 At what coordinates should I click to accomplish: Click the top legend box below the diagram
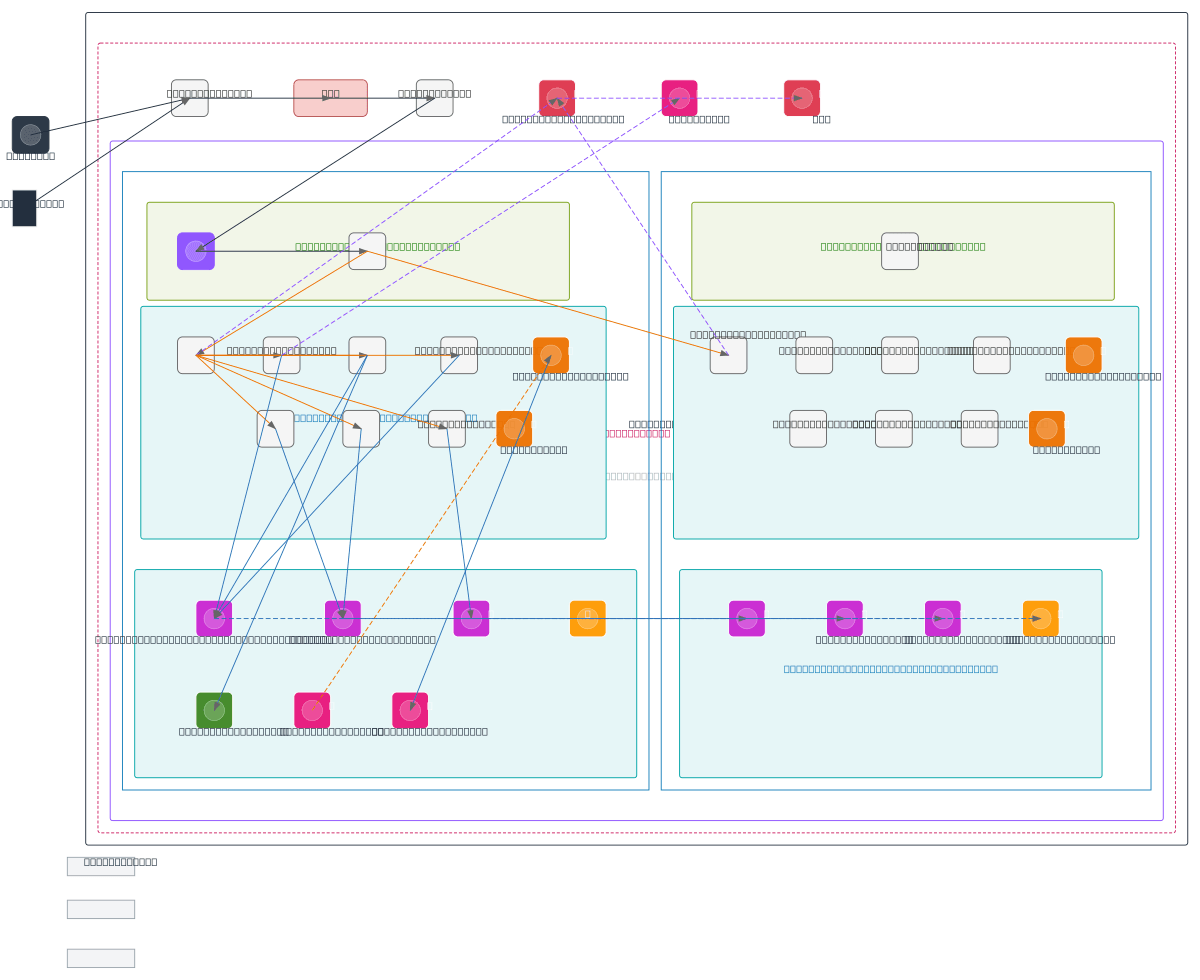[101, 866]
